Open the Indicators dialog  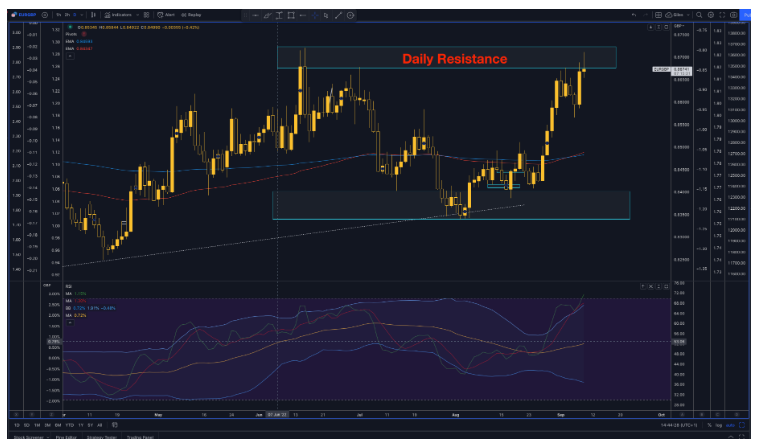pos(118,15)
